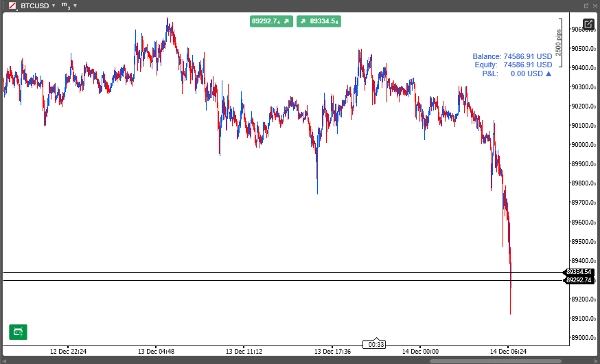Click the black edit icon on the price axis
Screen dimensions: 600x364
coord(589,24)
